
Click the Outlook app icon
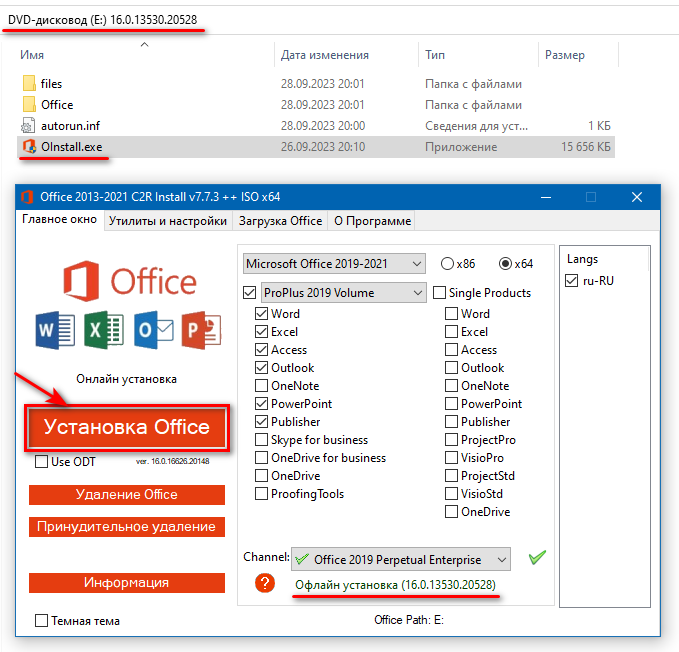point(154,330)
